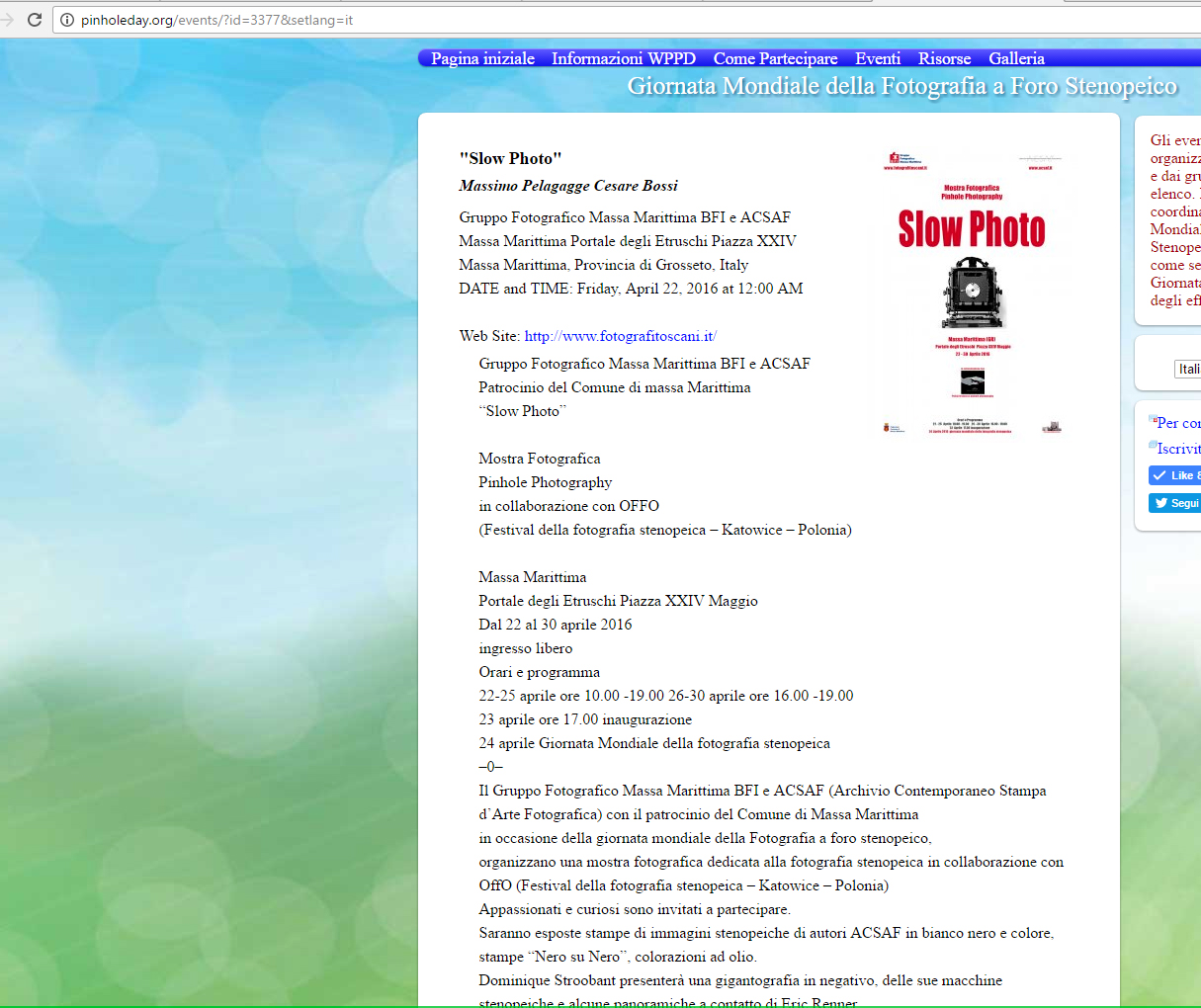
Task: Open the Informazioni WPPD menu
Action: pyautogui.click(x=624, y=58)
